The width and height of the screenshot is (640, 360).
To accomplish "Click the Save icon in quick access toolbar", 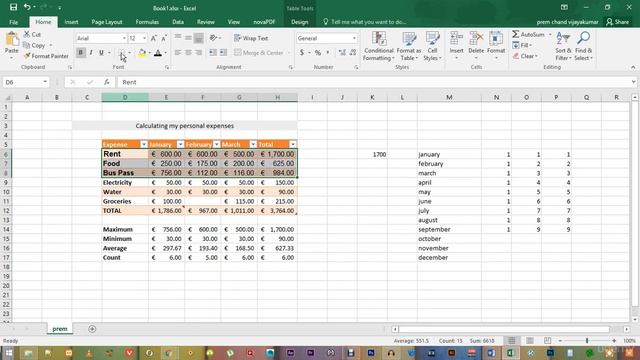I will point(13,7).
